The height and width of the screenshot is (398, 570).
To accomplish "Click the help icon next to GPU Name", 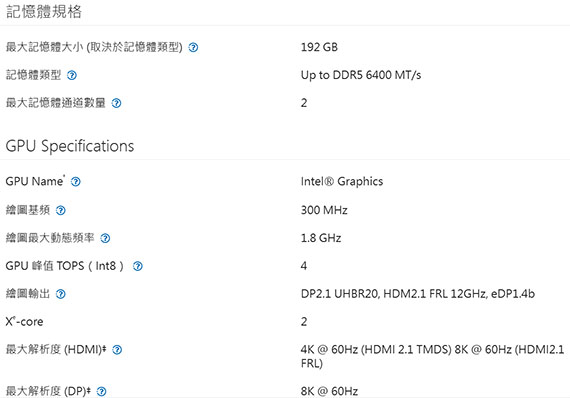I will pyautogui.click(x=76, y=182).
